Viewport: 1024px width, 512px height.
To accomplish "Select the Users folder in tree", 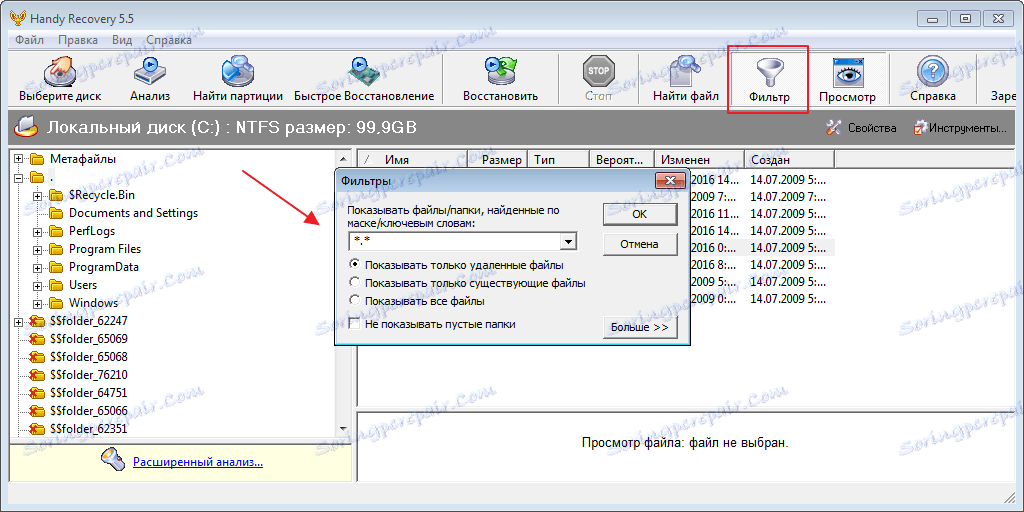I will pyautogui.click(x=83, y=285).
